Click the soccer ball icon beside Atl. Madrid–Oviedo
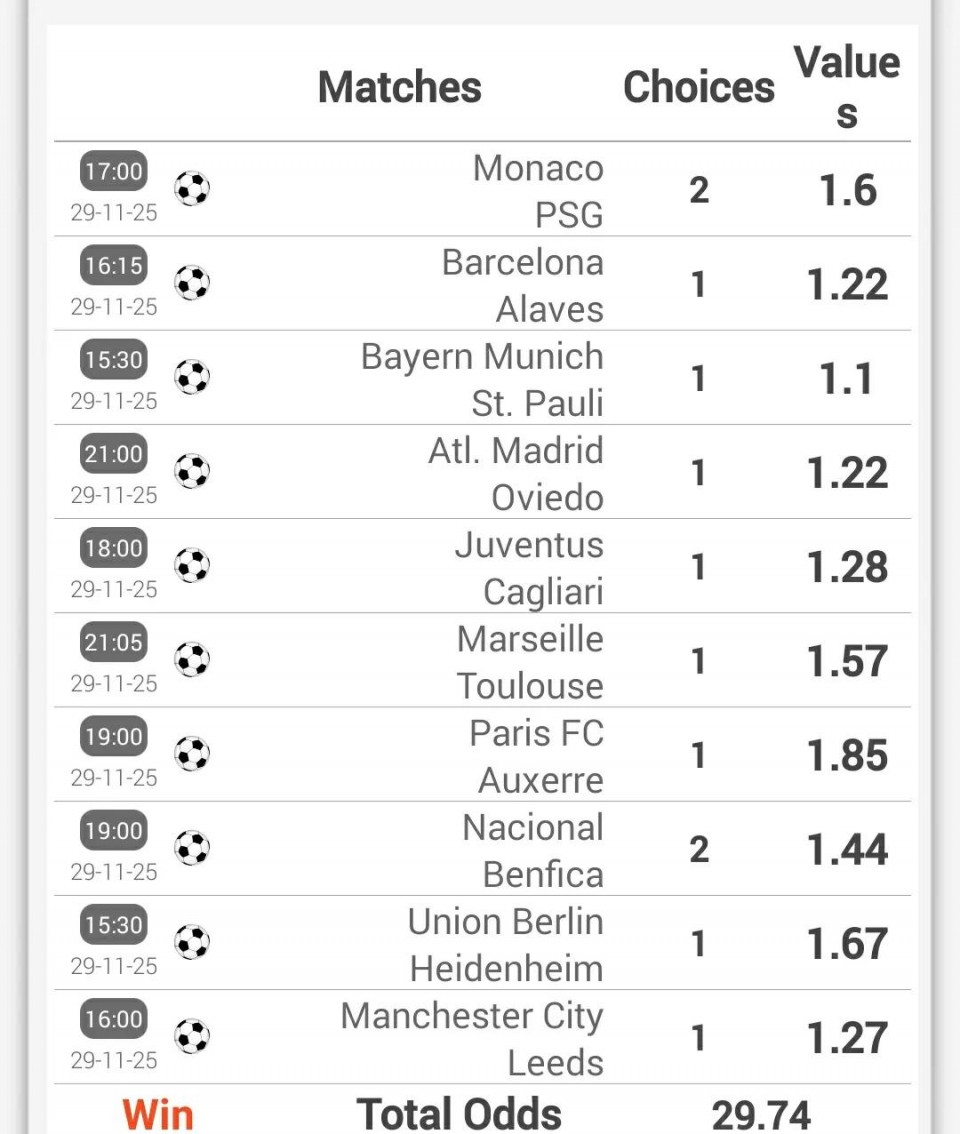Screen dimensions: 960x1134 point(192,471)
